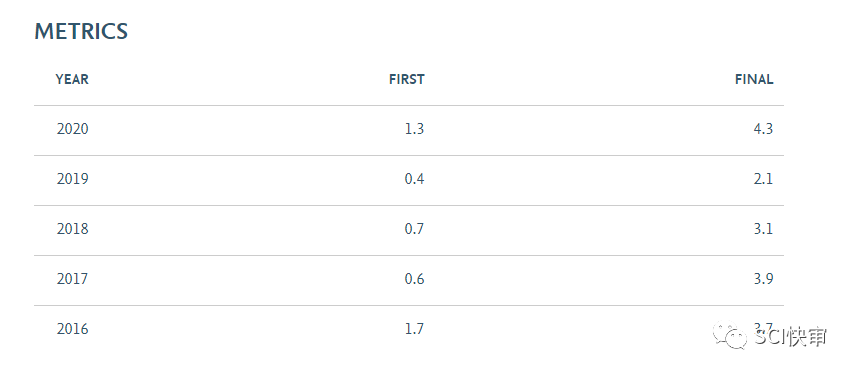Click the 2.1 final value for 2019
The image size is (855, 374).
[x=763, y=179]
